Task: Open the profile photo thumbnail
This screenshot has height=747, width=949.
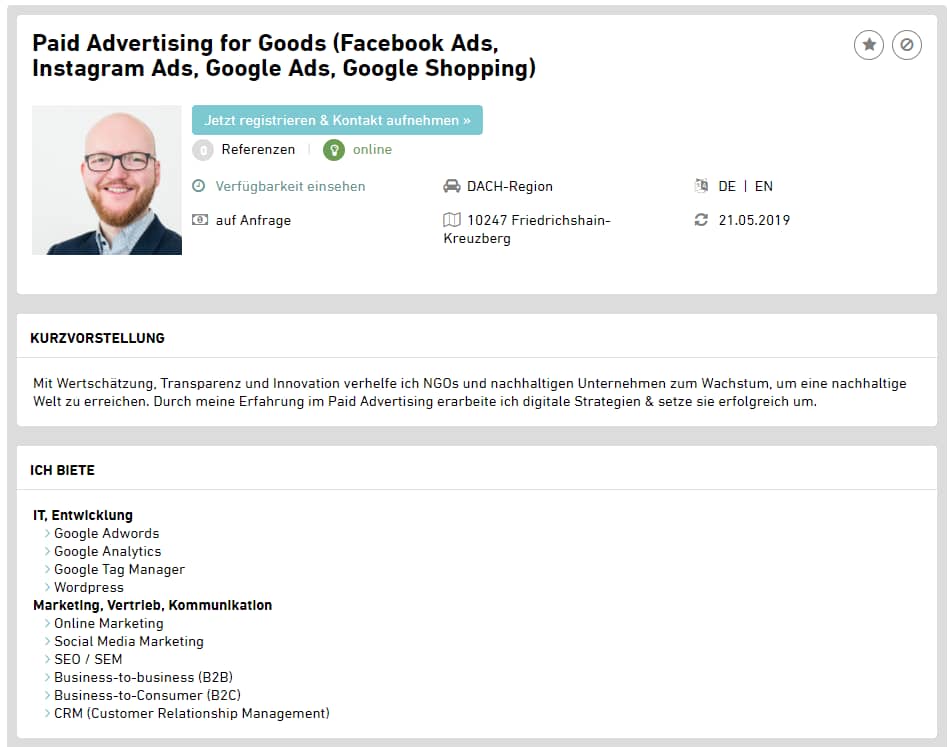Action: pos(107,180)
